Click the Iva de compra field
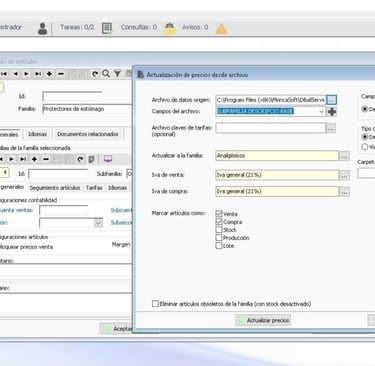 pos(277,192)
